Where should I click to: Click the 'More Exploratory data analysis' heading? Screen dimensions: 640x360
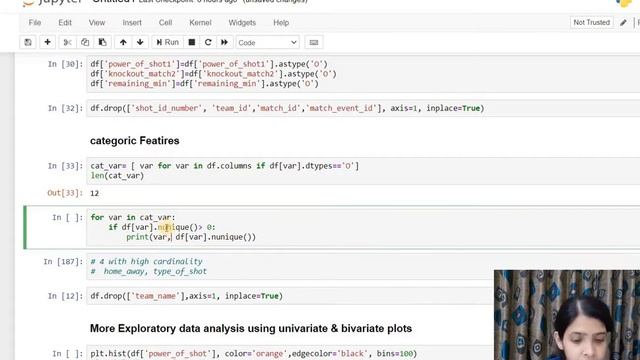tap(251, 328)
